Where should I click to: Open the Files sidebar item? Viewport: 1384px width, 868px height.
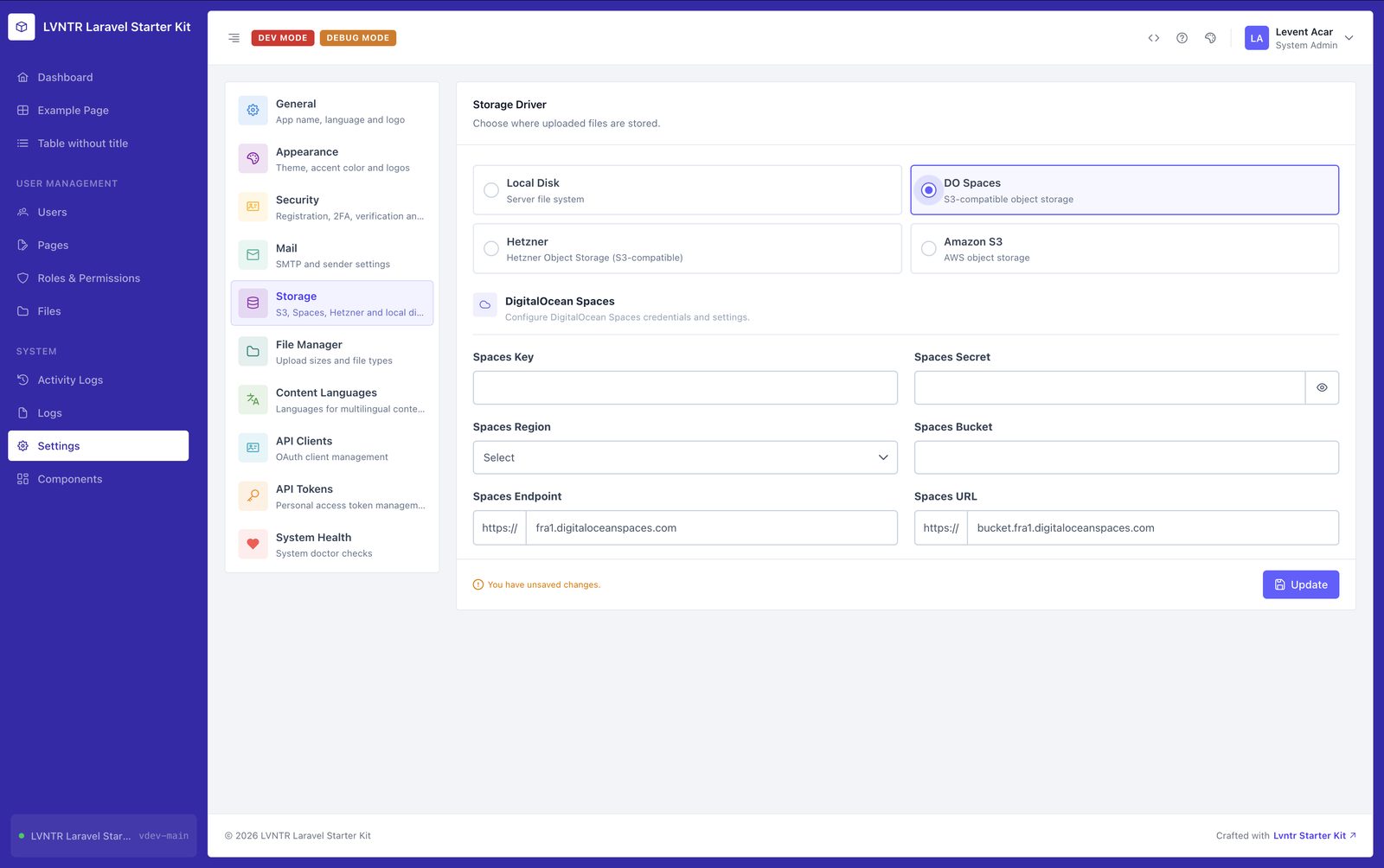click(99, 311)
